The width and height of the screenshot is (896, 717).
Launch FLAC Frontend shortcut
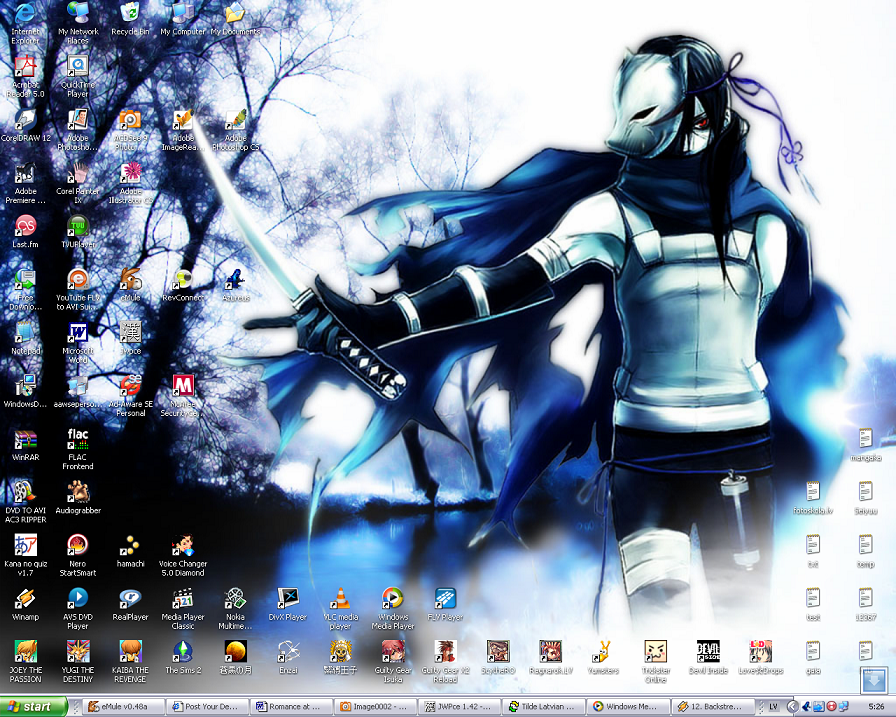78,439
